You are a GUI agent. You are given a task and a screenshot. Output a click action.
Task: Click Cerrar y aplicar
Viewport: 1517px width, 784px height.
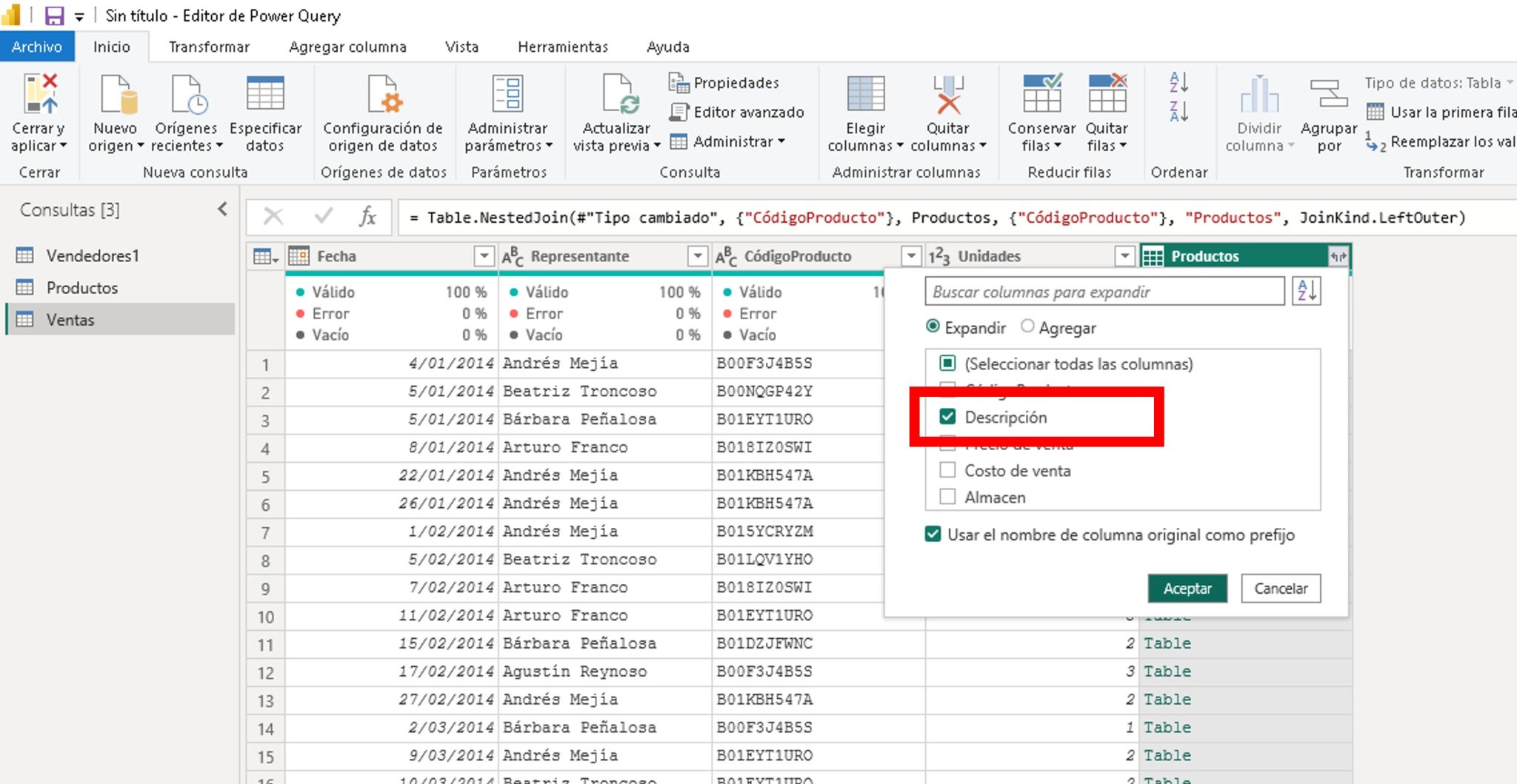(39, 115)
